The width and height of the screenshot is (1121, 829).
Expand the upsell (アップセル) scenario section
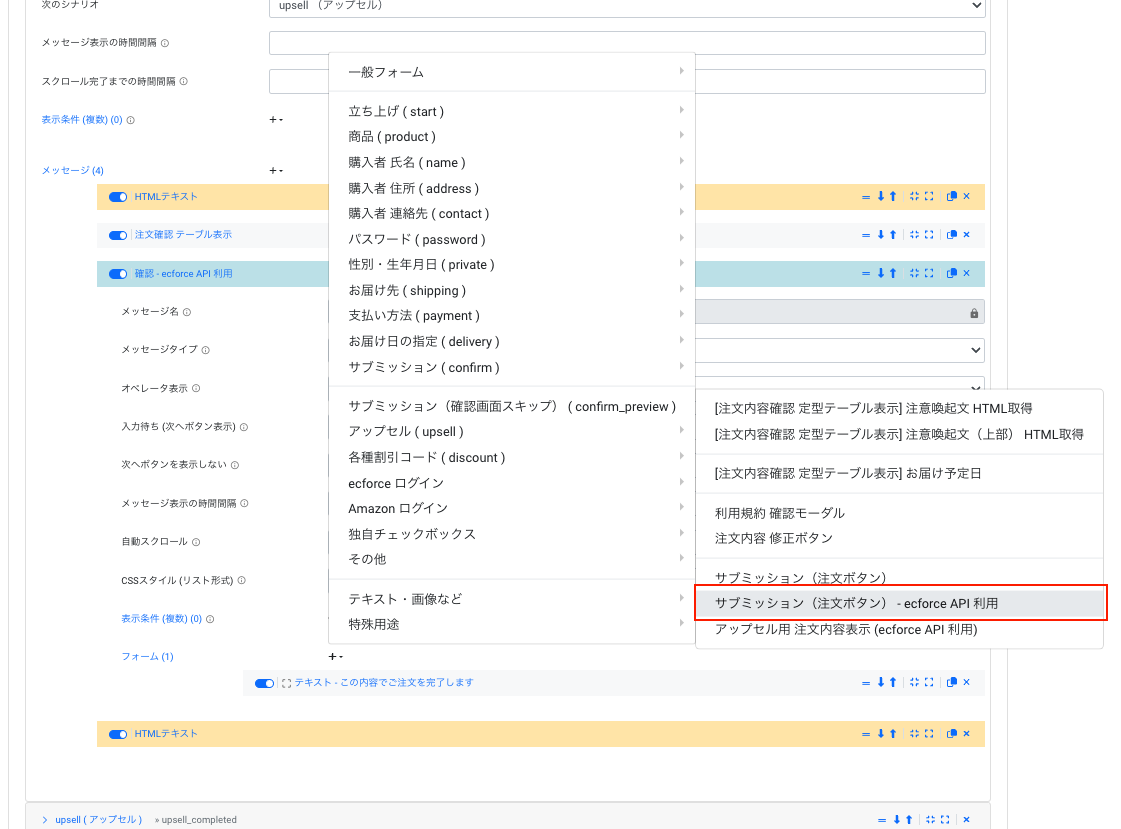click(x=45, y=820)
